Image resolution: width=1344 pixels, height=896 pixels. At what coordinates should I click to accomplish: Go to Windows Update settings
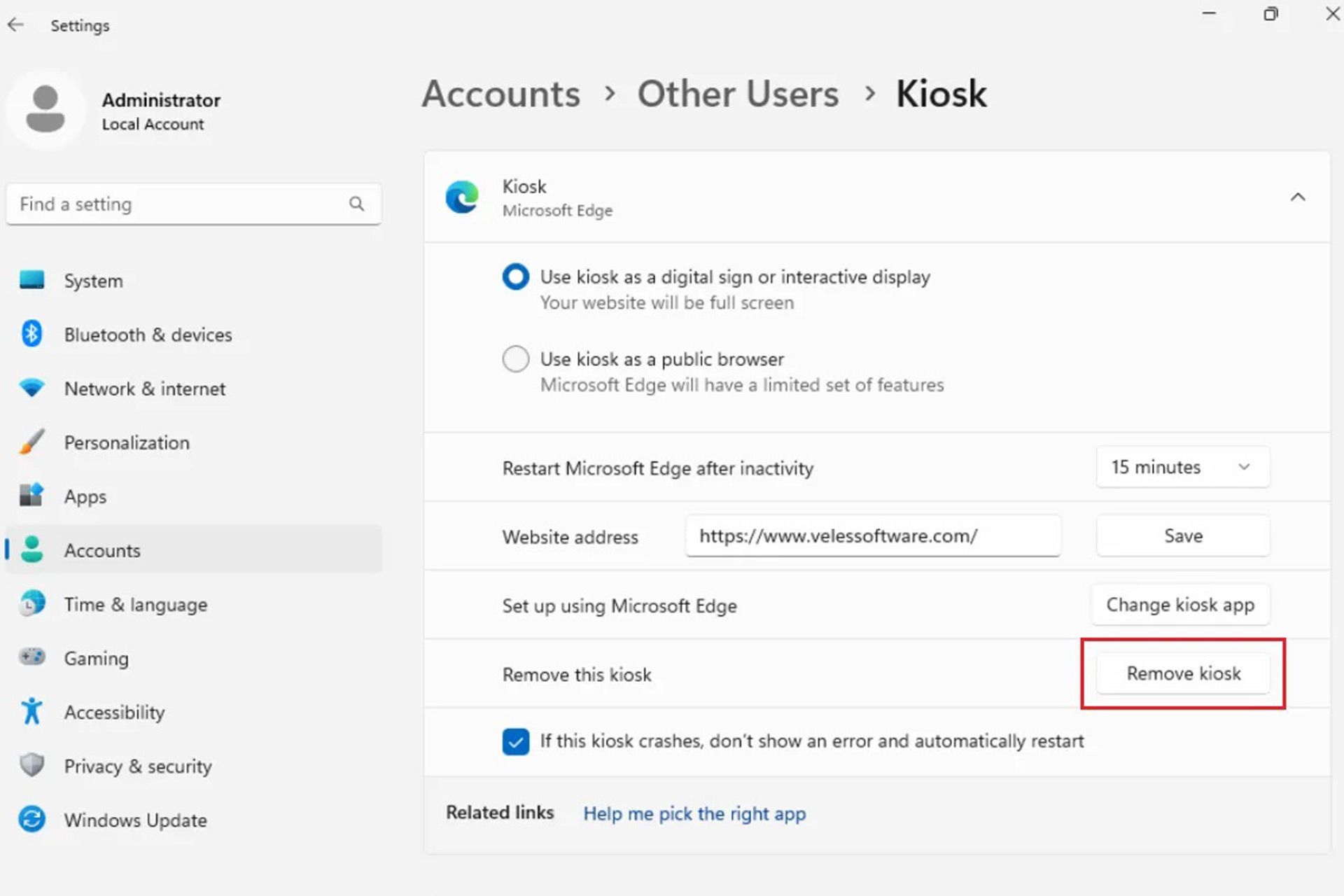coord(194,820)
